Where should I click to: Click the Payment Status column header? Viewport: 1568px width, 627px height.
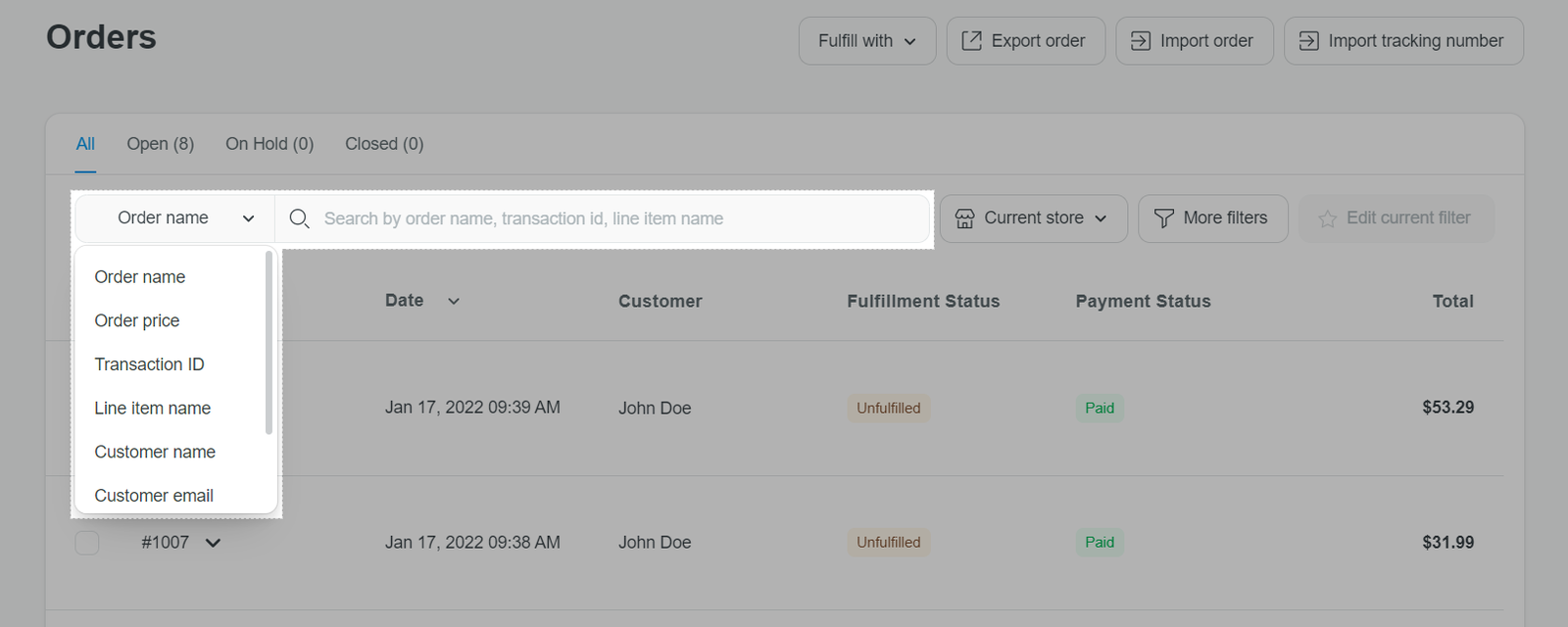[x=1143, y=302]
